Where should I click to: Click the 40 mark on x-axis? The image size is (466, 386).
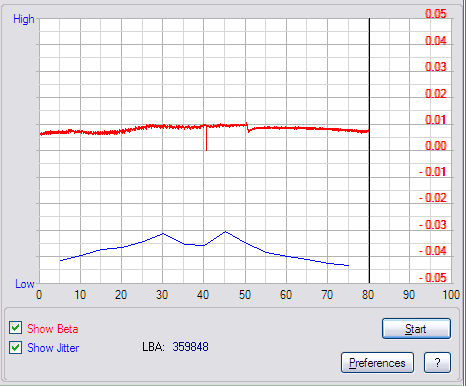203,295
